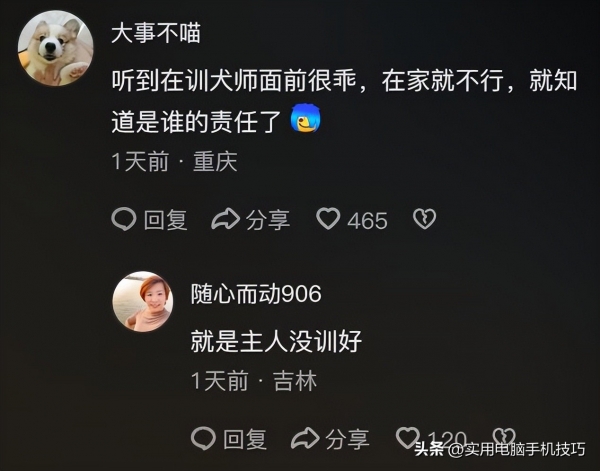Click 回复 text on the first comment

166,220
